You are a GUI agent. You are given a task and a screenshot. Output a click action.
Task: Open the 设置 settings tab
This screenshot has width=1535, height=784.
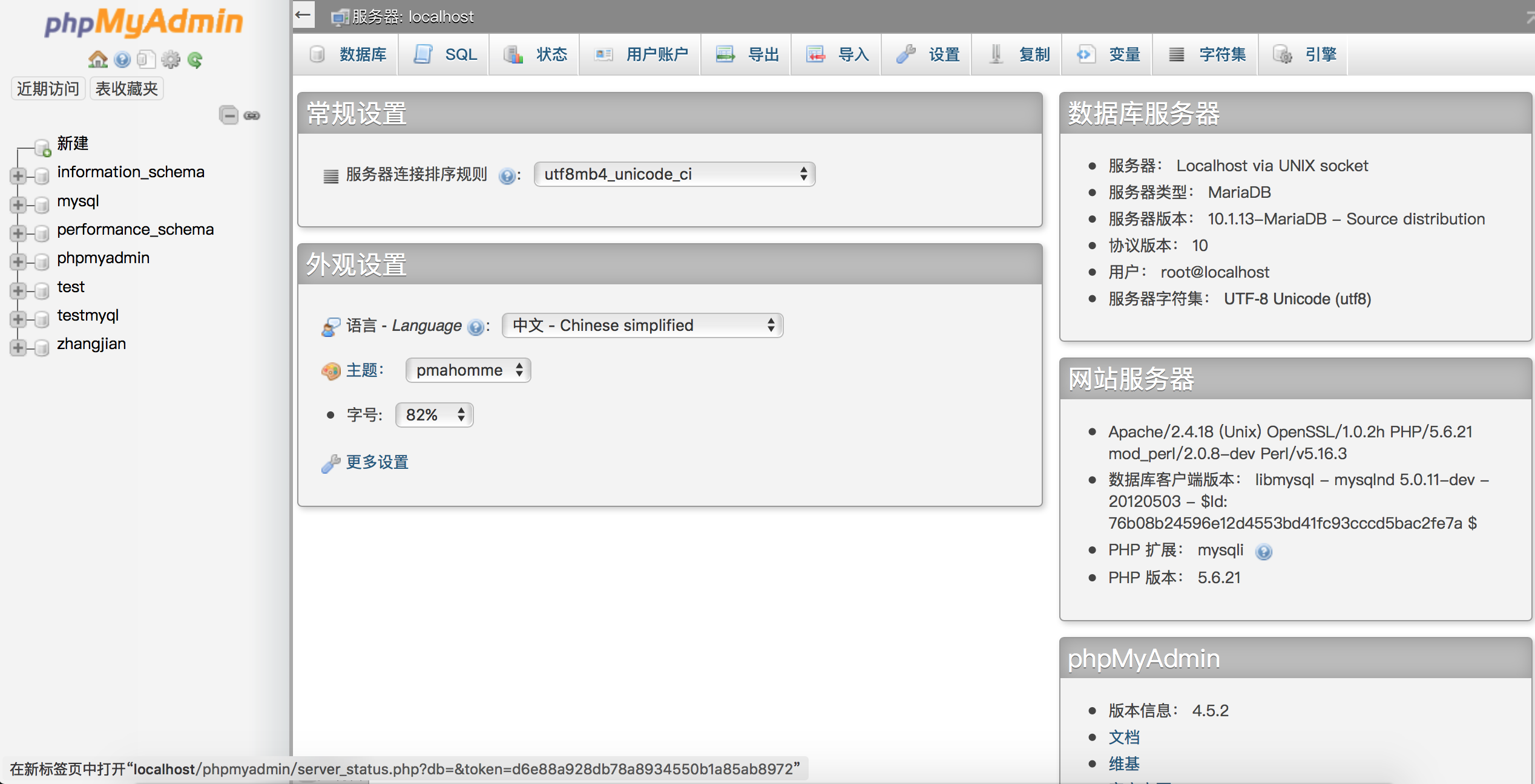(x=927, y=54)
